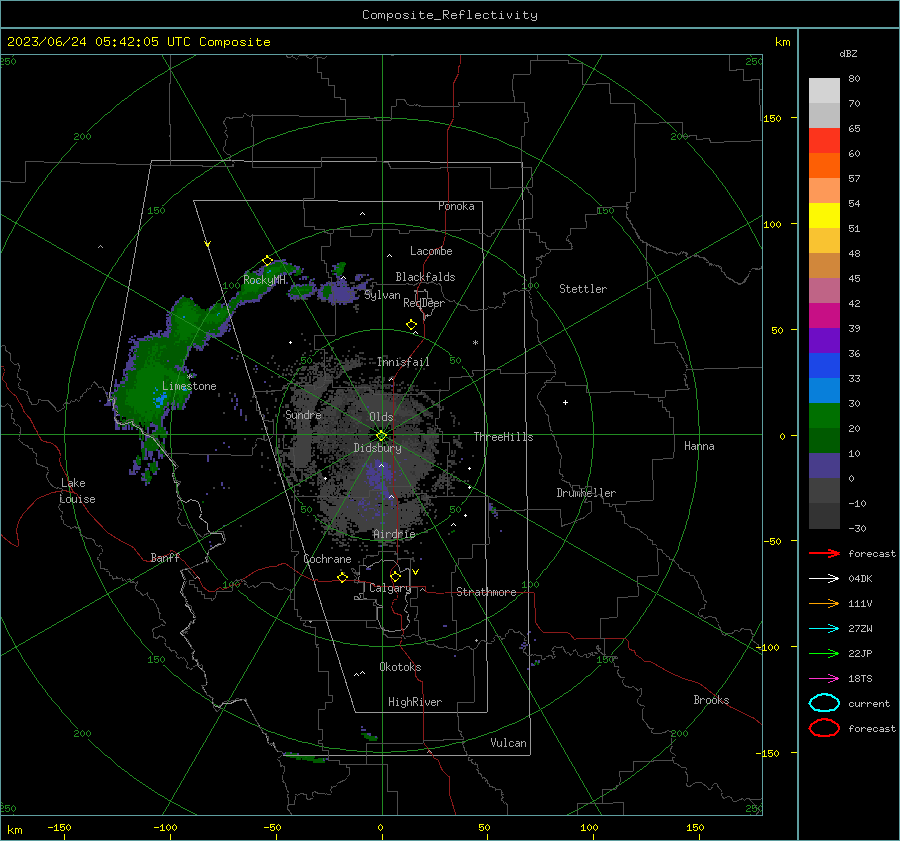Click the cyan 27ZW arrow in legend
Image resolution: width=900 pixels, height=841 pixels.
coord(824,629)
